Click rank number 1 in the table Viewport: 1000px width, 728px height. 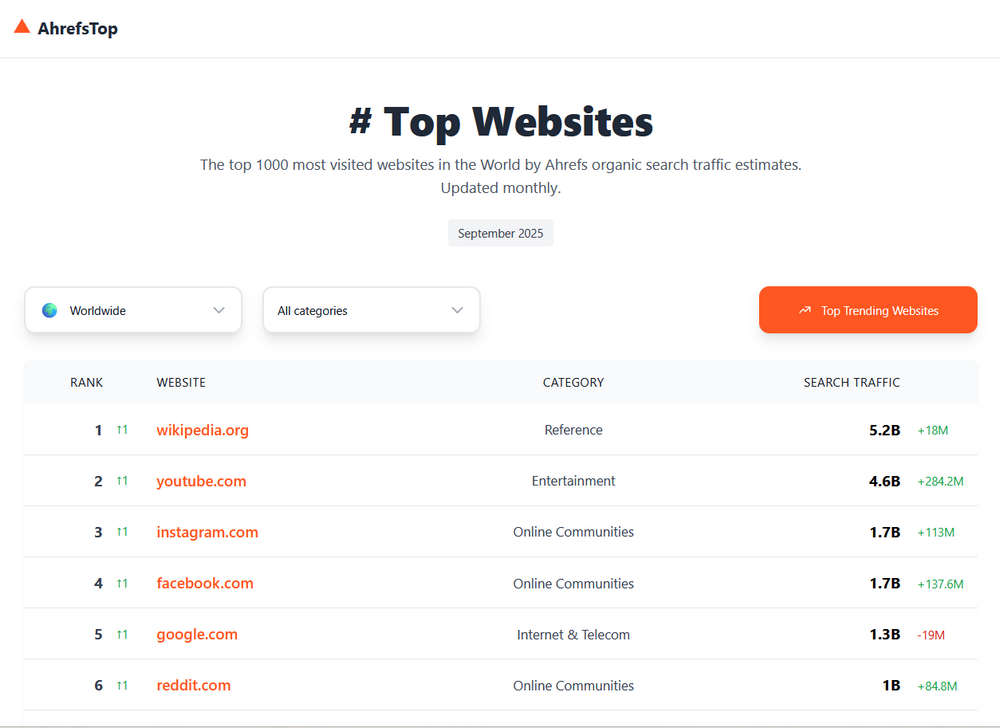(x=98, y=430)
